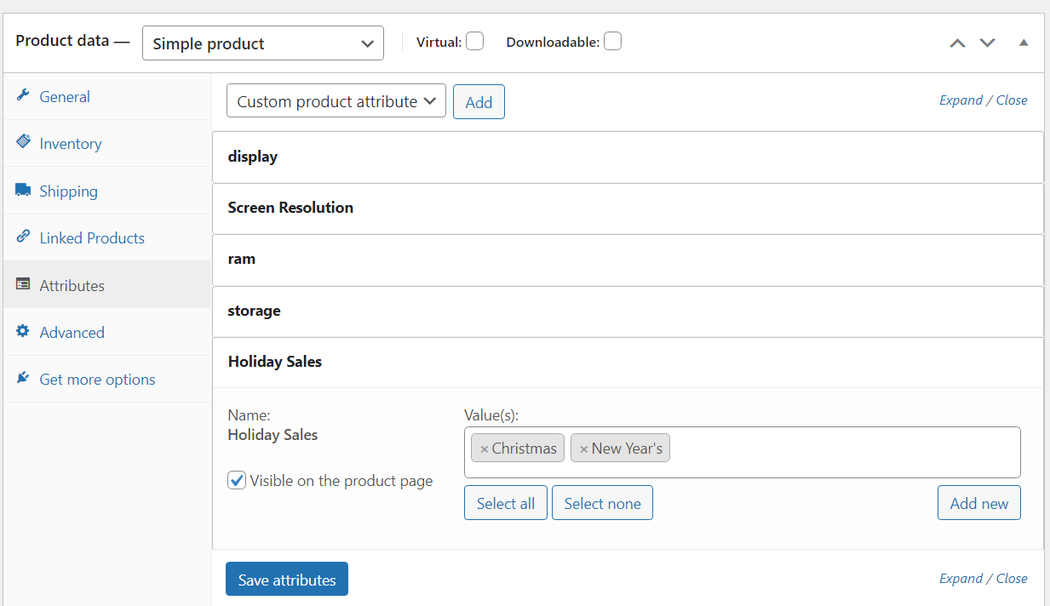Click the Expand link above the attributes
Viewport: 1050px width, 606px height.
coord(960,100)
